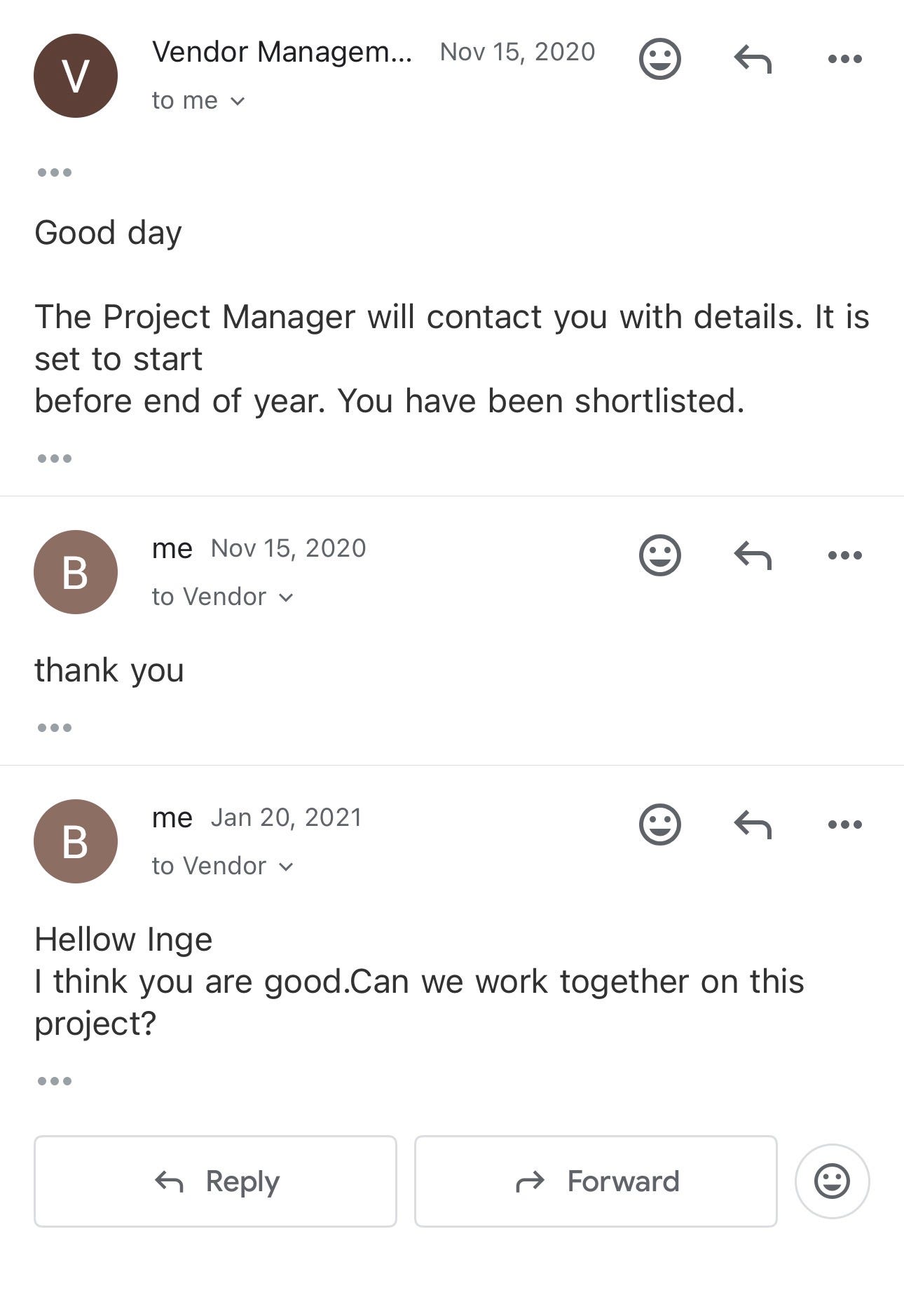This screenshot has width=904, height=1316.
Task: Click reply arrow on Jan 20, 2021 message
Action: tap(753, 825)
